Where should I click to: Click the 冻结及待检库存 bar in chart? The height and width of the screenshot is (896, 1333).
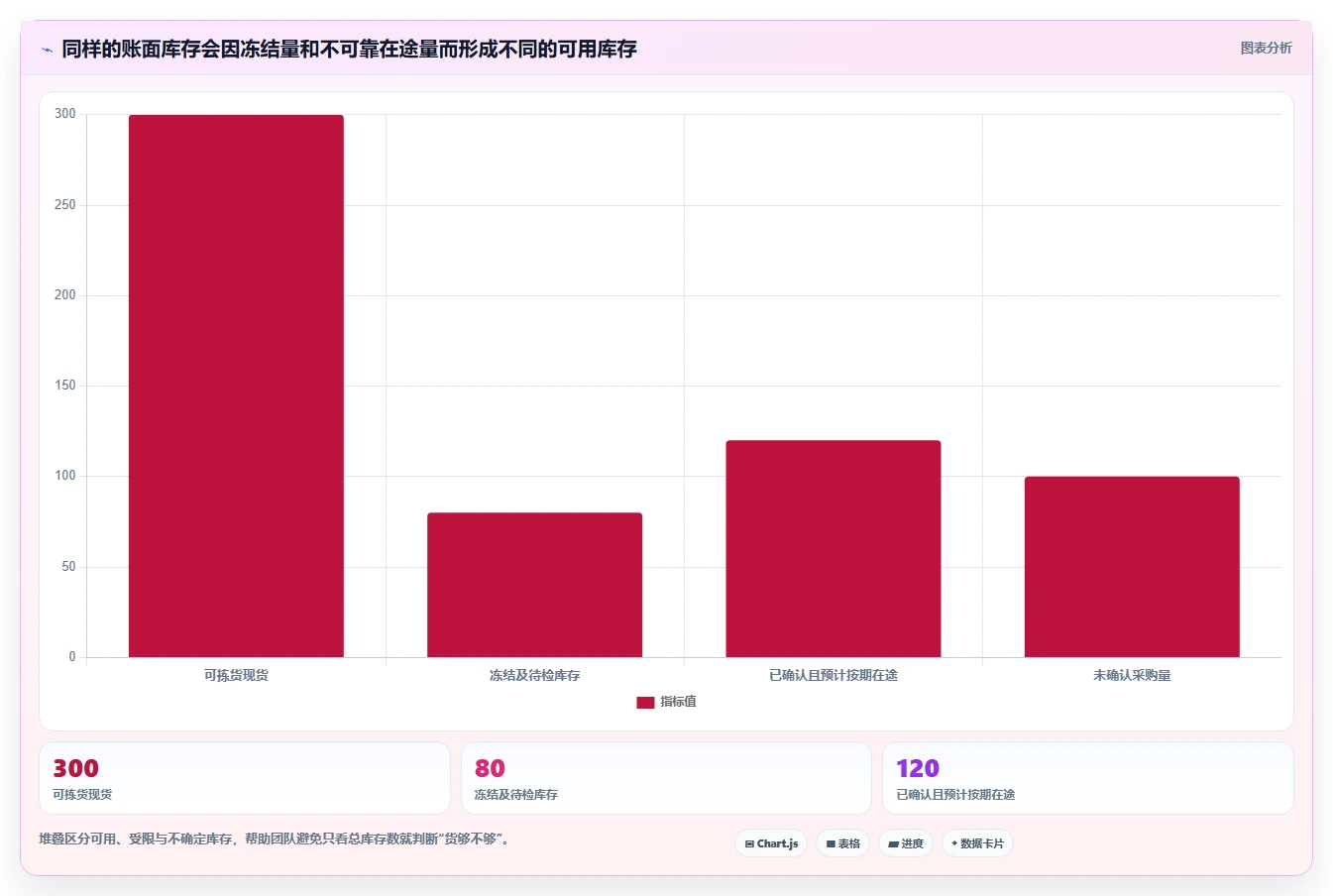coord(534,585)
